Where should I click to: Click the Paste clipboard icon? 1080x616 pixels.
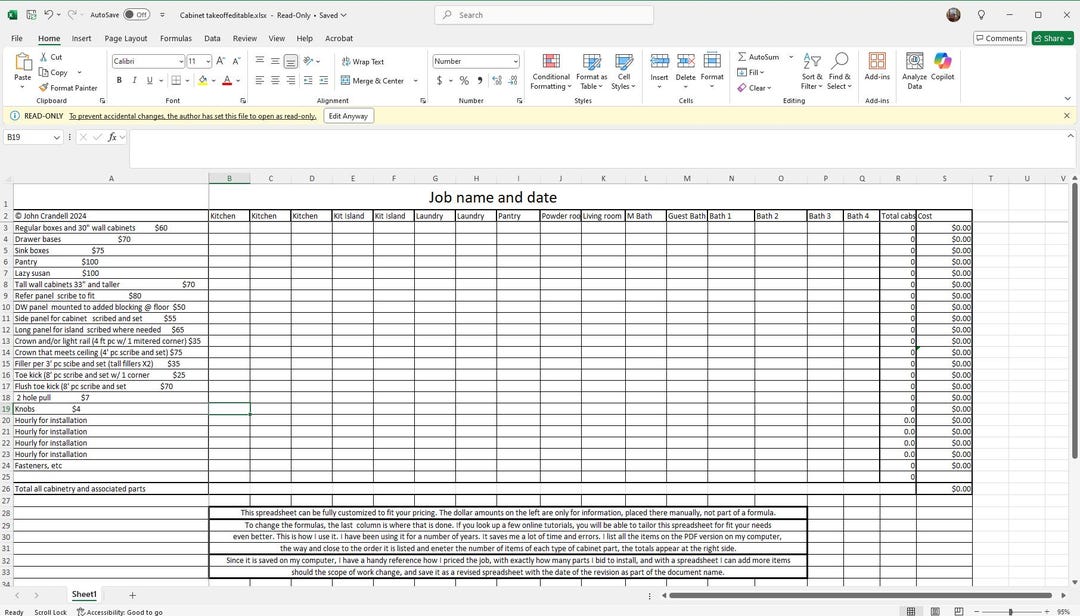[x=23, y=62]
